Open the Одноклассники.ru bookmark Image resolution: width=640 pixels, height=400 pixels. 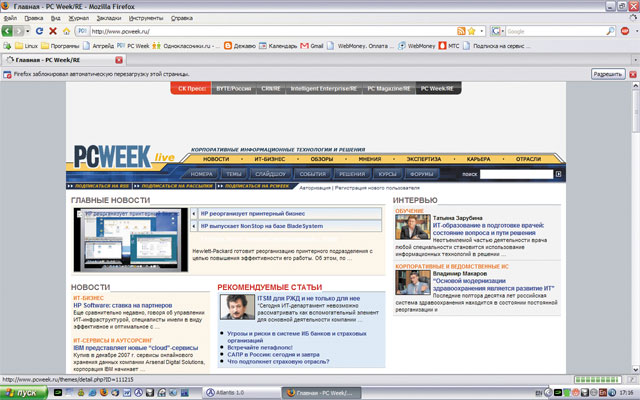[186, 46]
